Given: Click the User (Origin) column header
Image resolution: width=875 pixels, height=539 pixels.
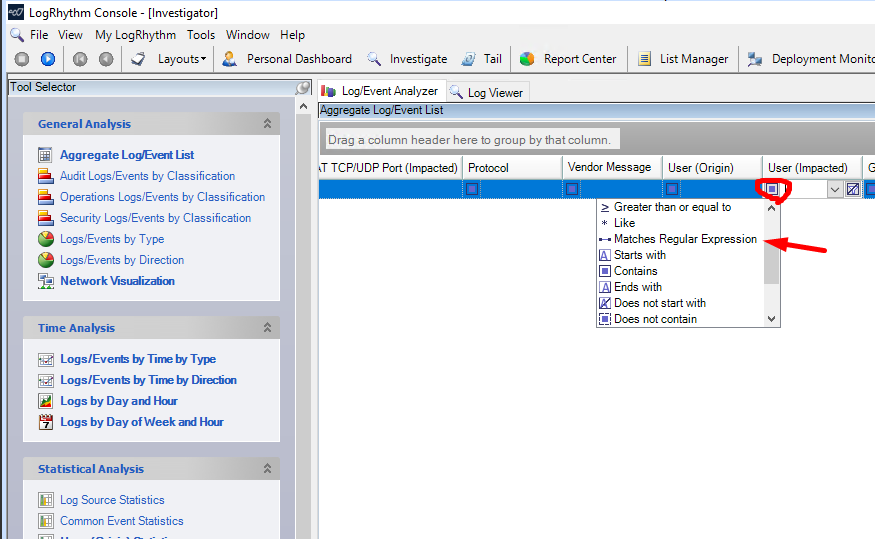Looking at the screenshot, I should pos(712,167).
